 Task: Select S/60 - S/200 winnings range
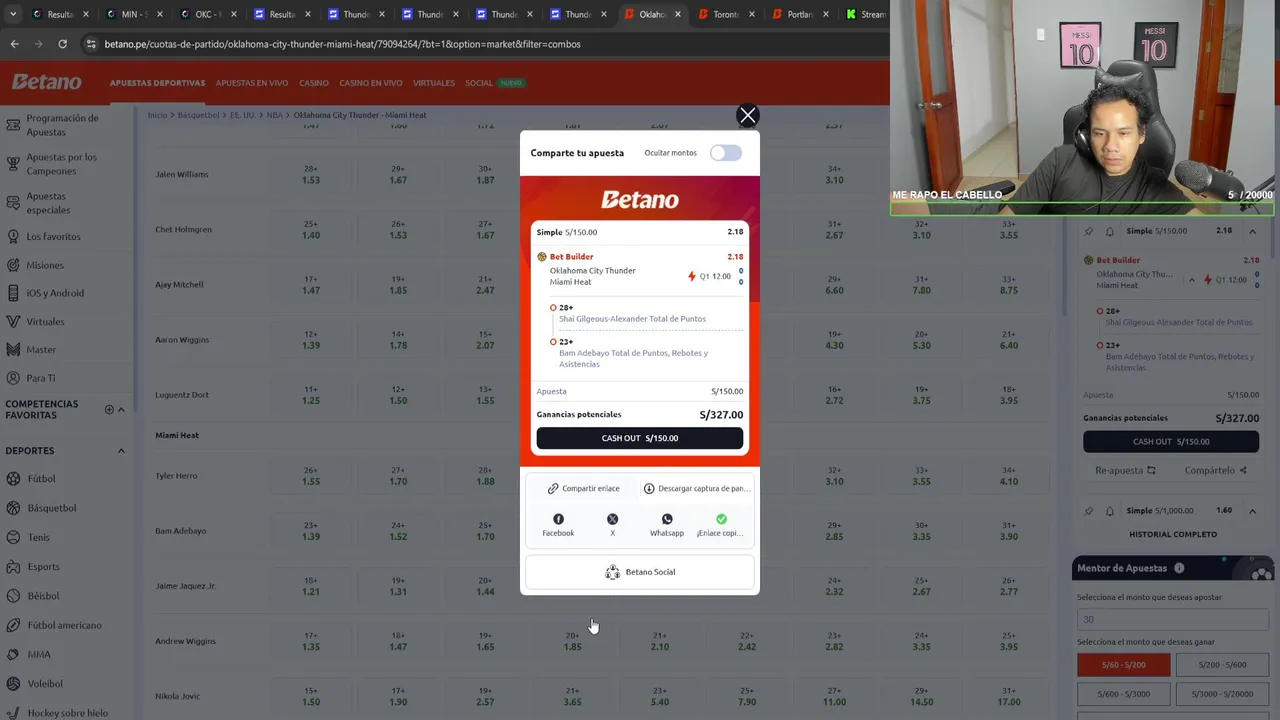1123,665
